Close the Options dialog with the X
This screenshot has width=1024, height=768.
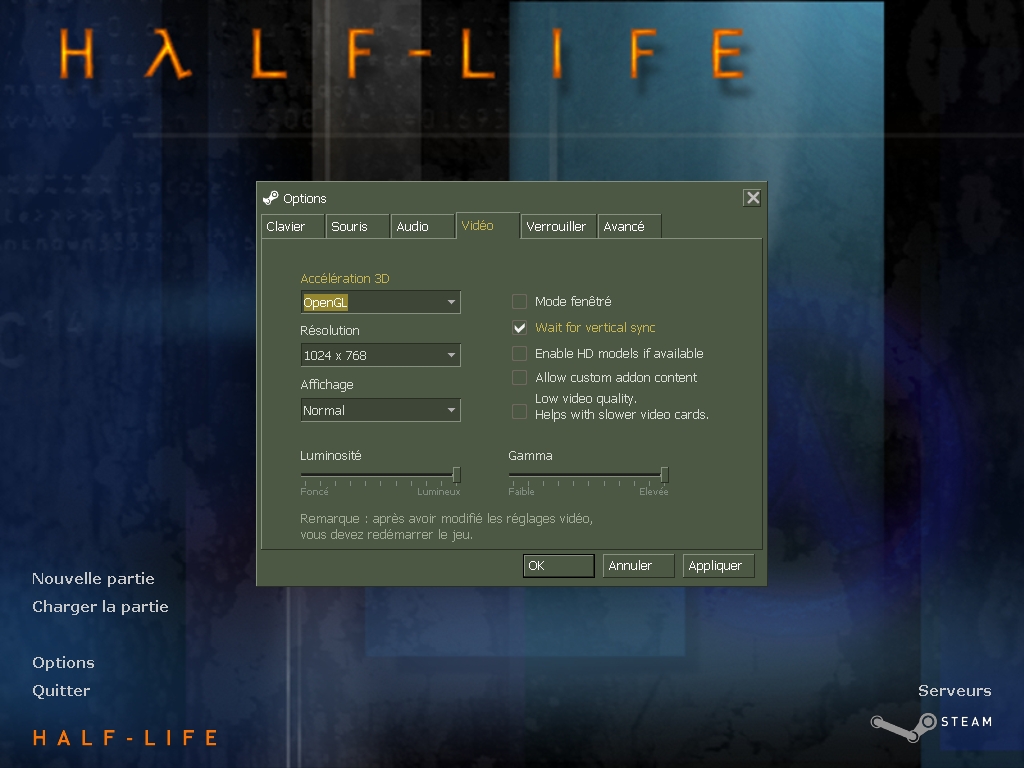point(752,198)
